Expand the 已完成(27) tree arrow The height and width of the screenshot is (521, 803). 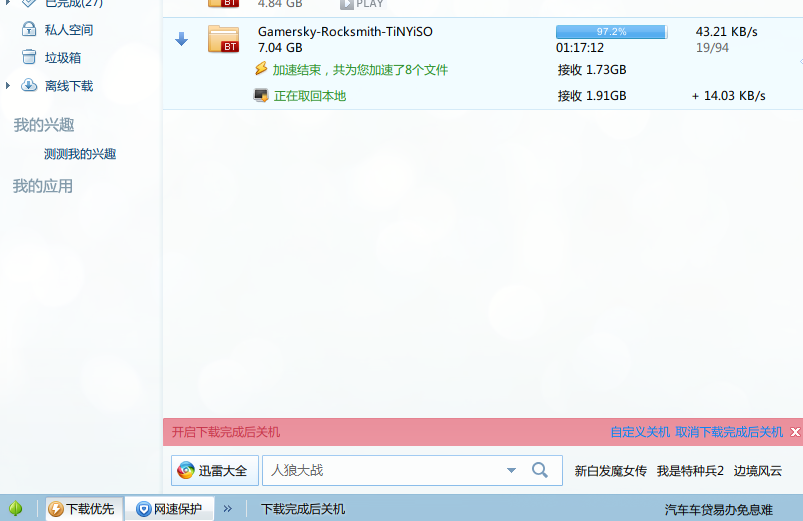(8, 3)
